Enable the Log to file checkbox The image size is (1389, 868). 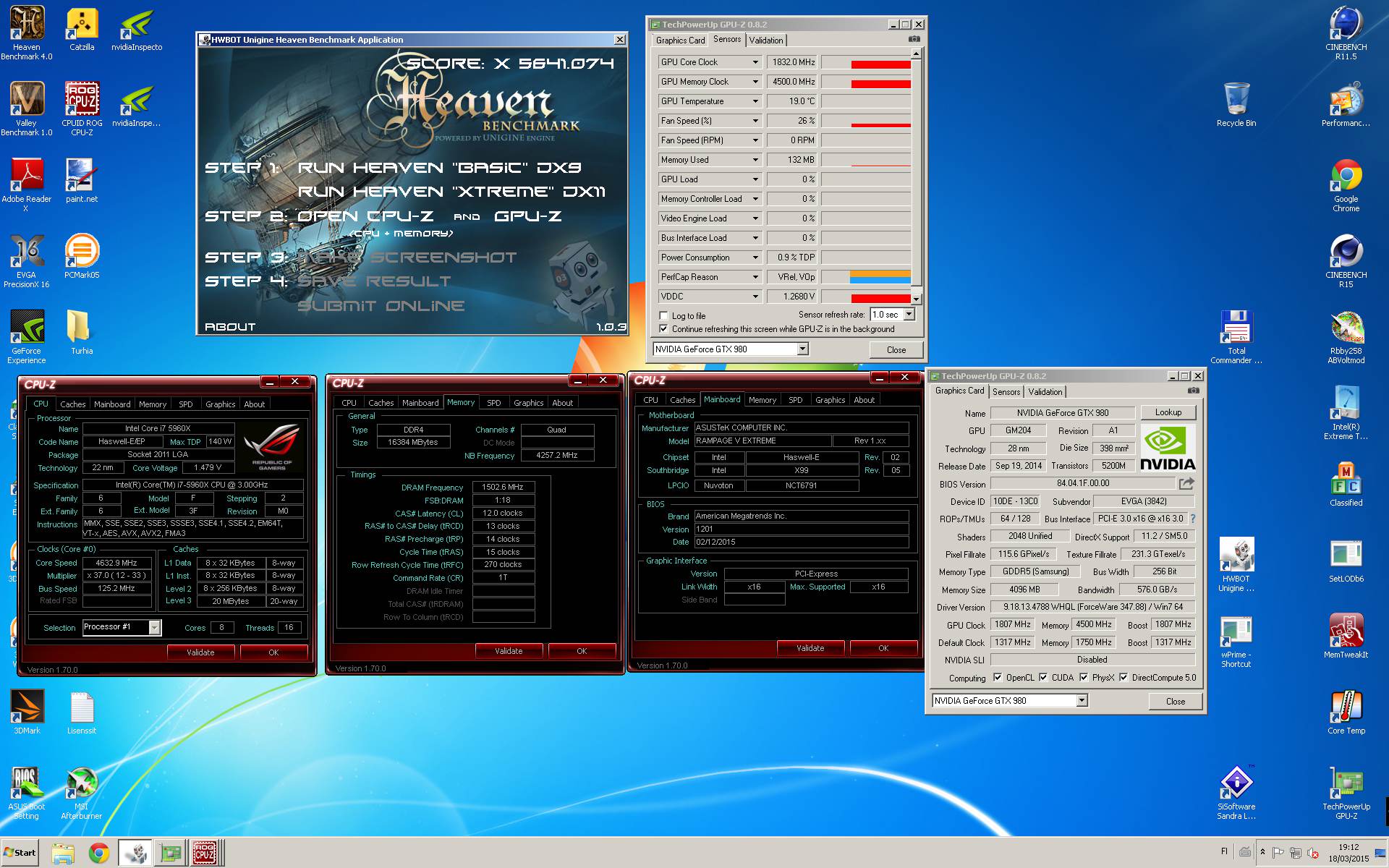point(663,315)
